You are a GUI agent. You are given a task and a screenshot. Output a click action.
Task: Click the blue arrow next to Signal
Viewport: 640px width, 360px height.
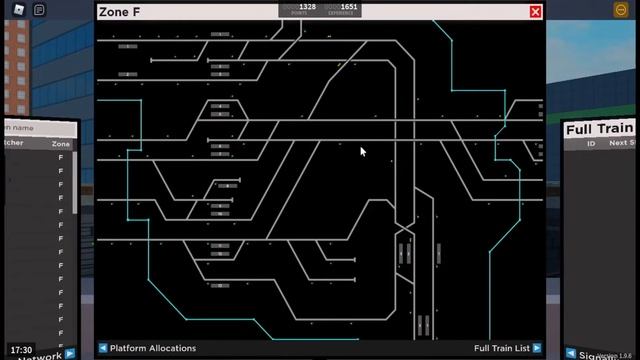pyautogui.click(x=571, y=353)
